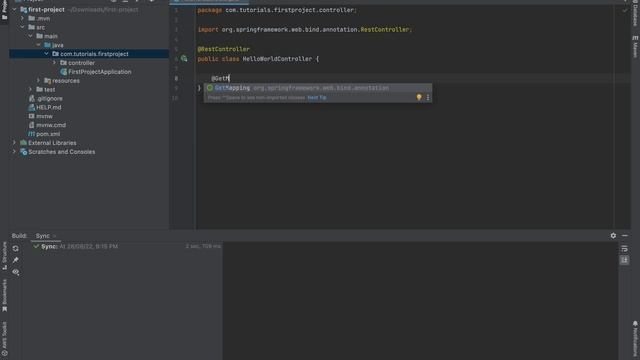Click the @RestController annotation in editor

tap(223, 49)
